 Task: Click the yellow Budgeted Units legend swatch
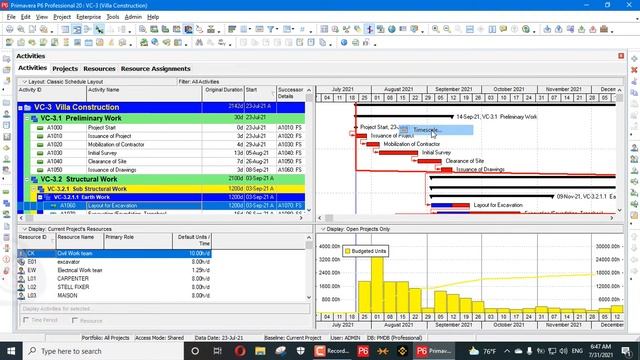[347, 251]
